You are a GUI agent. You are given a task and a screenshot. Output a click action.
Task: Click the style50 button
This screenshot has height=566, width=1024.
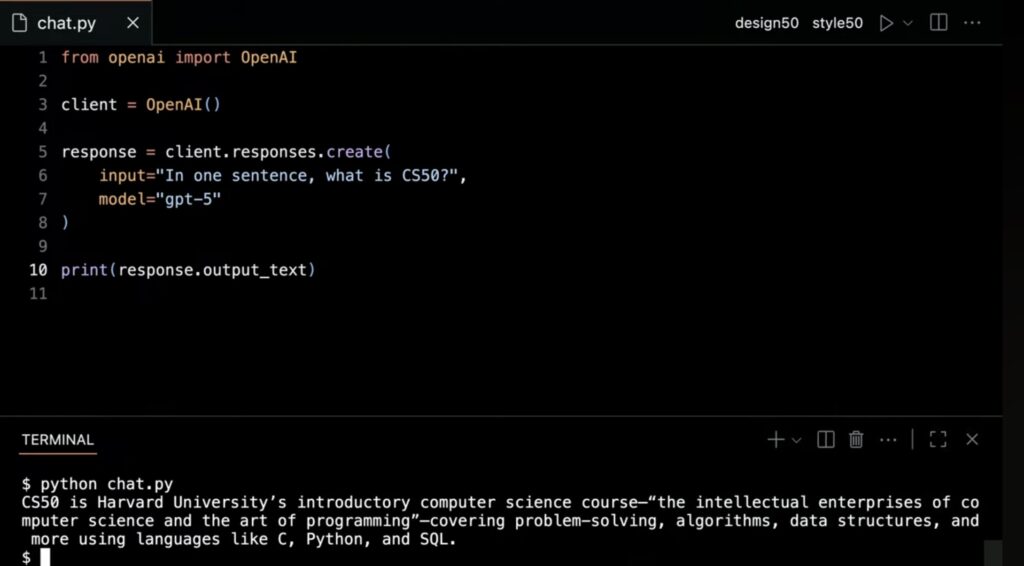point(837,24)
